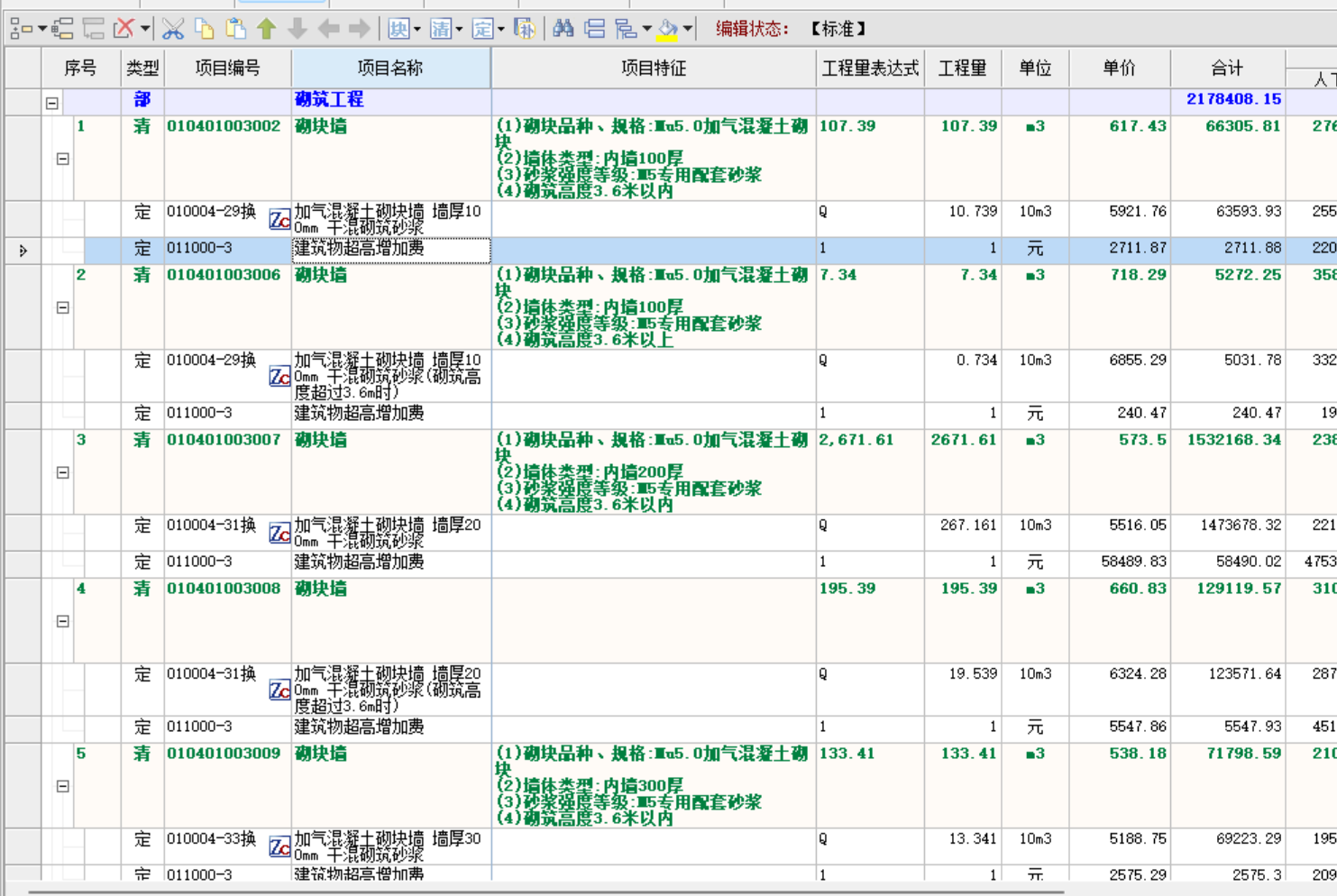
Task: Select item code 010401003002
Action: tap(224, 126)
